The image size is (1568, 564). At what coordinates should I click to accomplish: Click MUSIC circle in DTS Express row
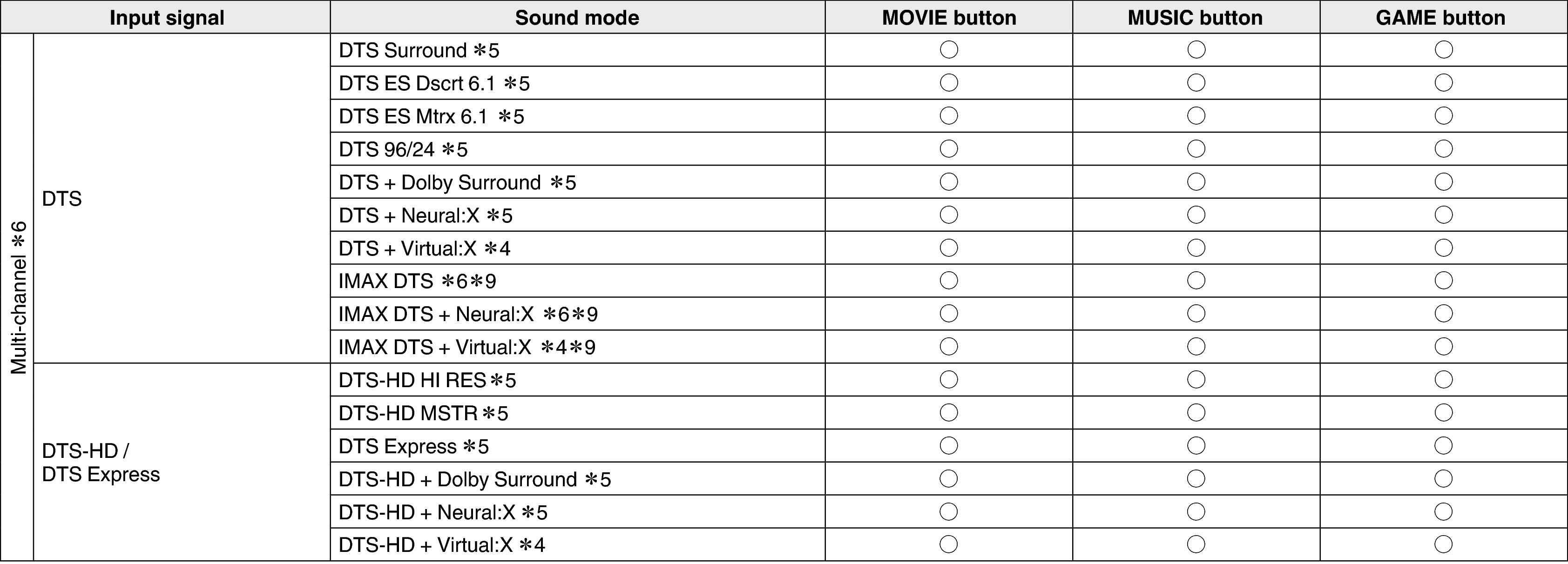pos(1196,445)
